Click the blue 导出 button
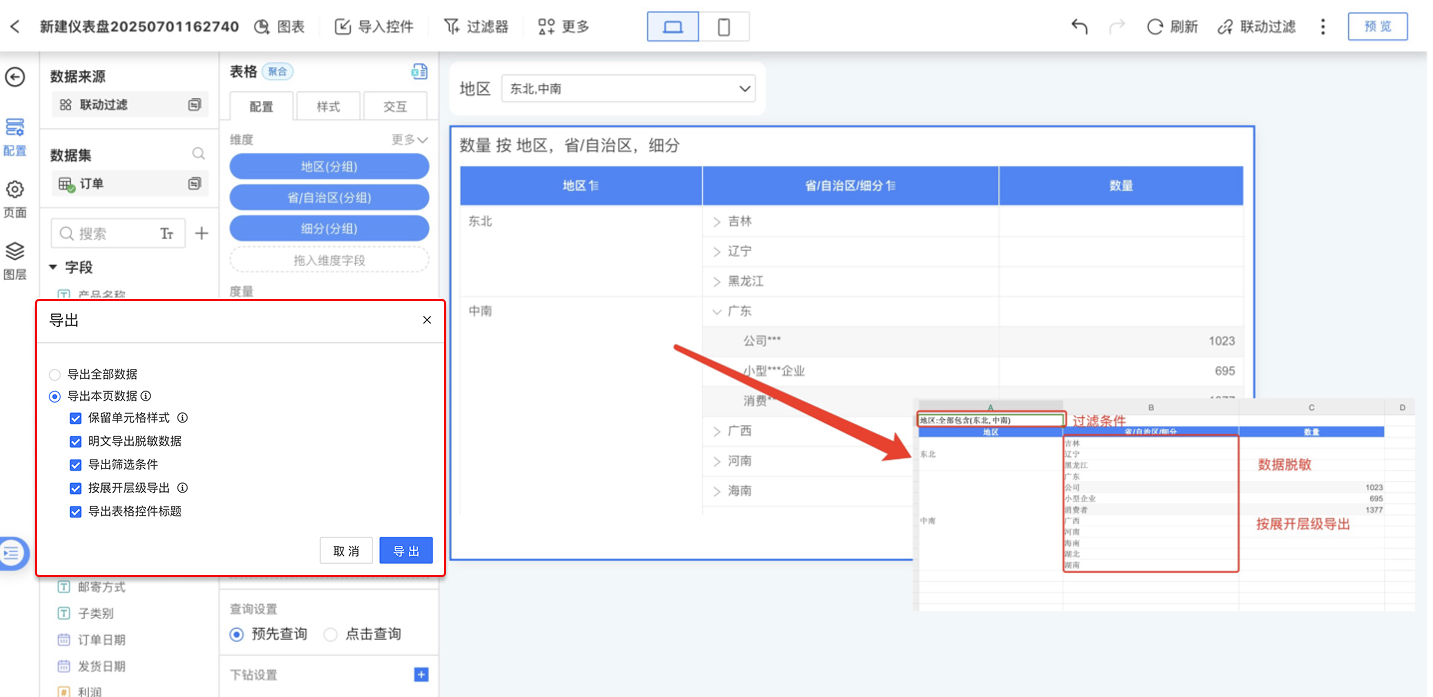1433x697 pixels. [406, 551]
